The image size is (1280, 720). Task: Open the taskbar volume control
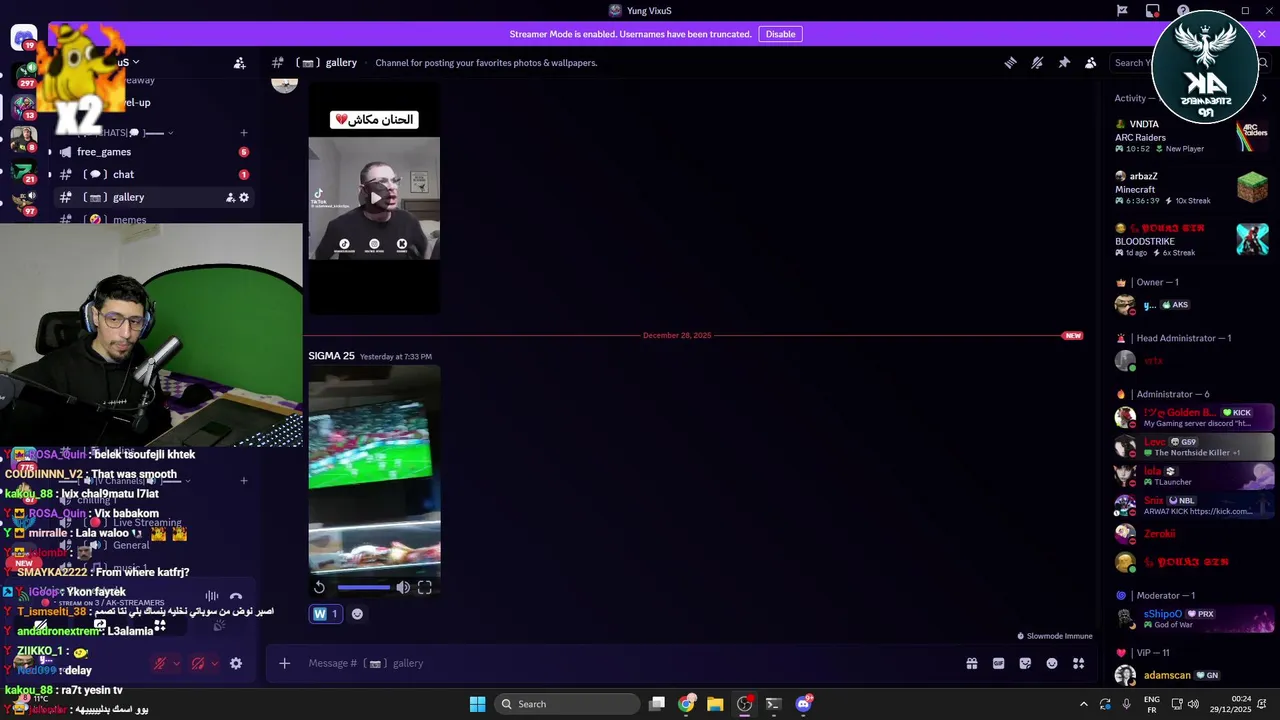point(1193,704)
